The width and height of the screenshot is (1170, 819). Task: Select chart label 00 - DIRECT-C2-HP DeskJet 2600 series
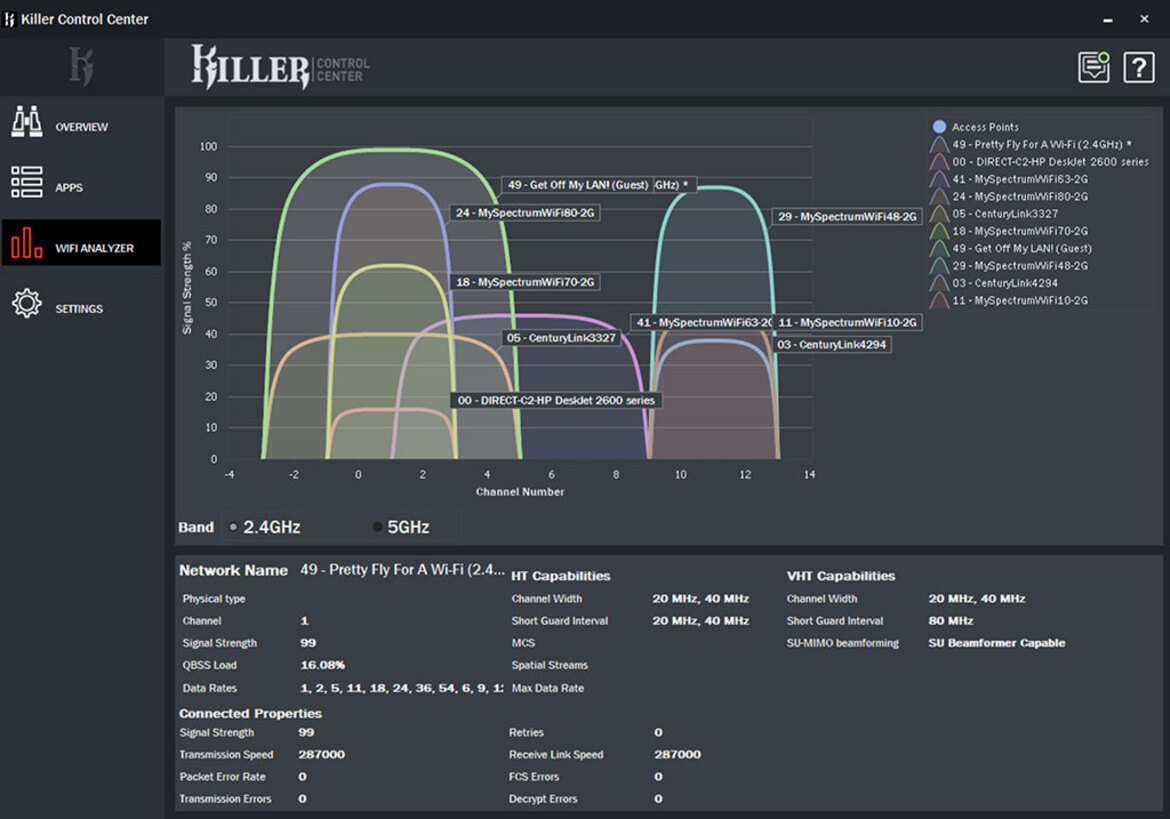(x=556, y=401)
